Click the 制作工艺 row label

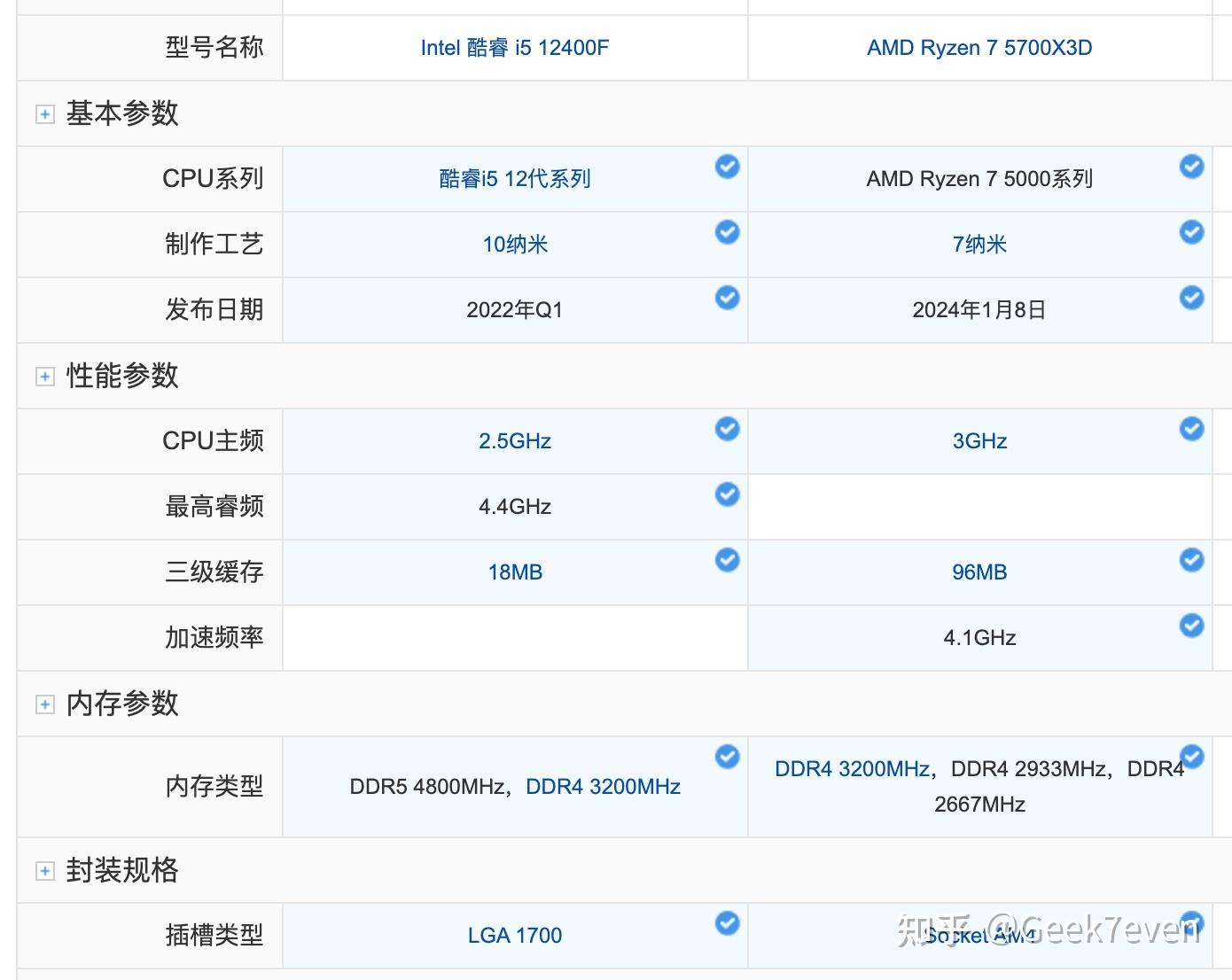tap(214, 245)
